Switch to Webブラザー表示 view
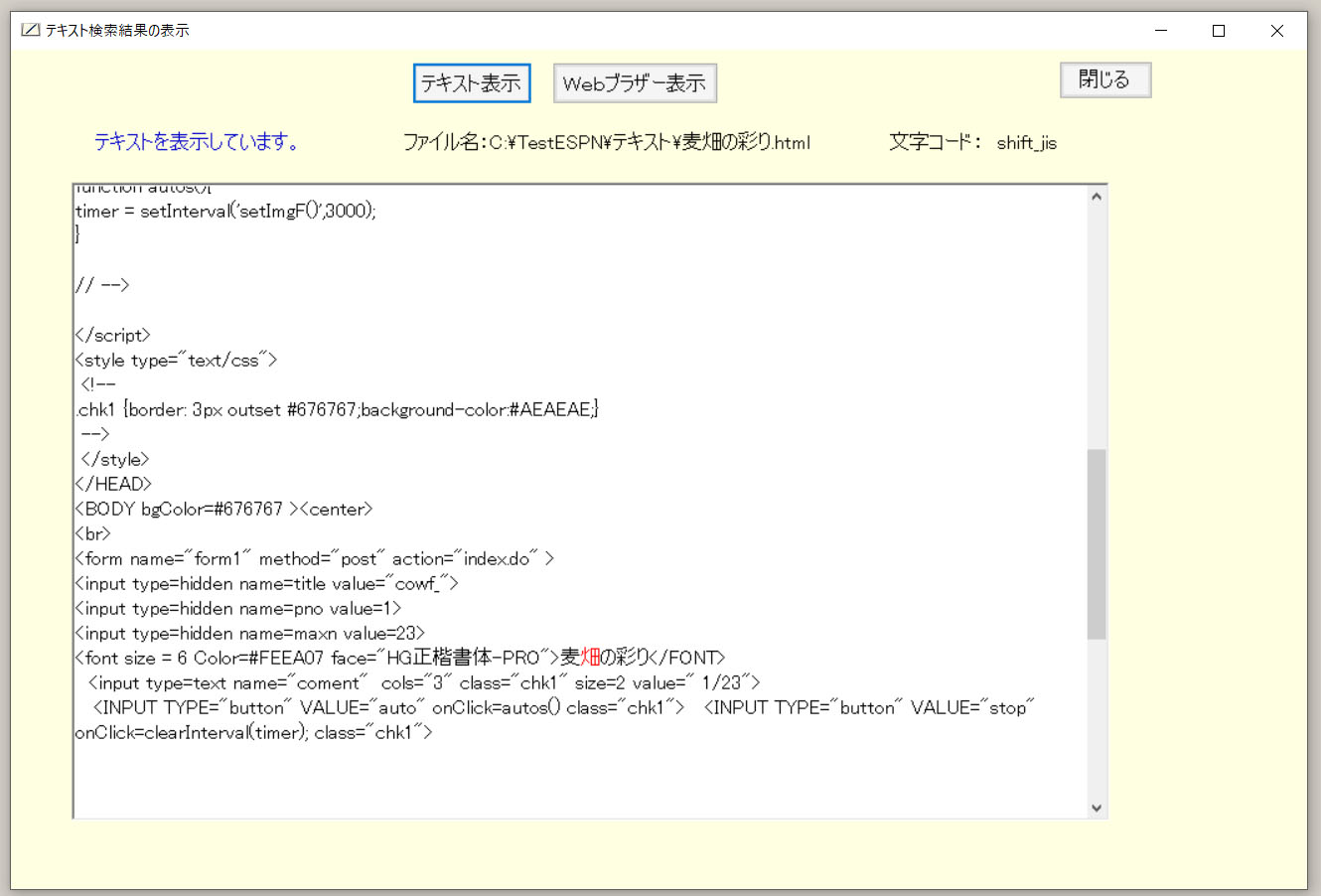Viewport: 1321px width, 896px height. 635,83
